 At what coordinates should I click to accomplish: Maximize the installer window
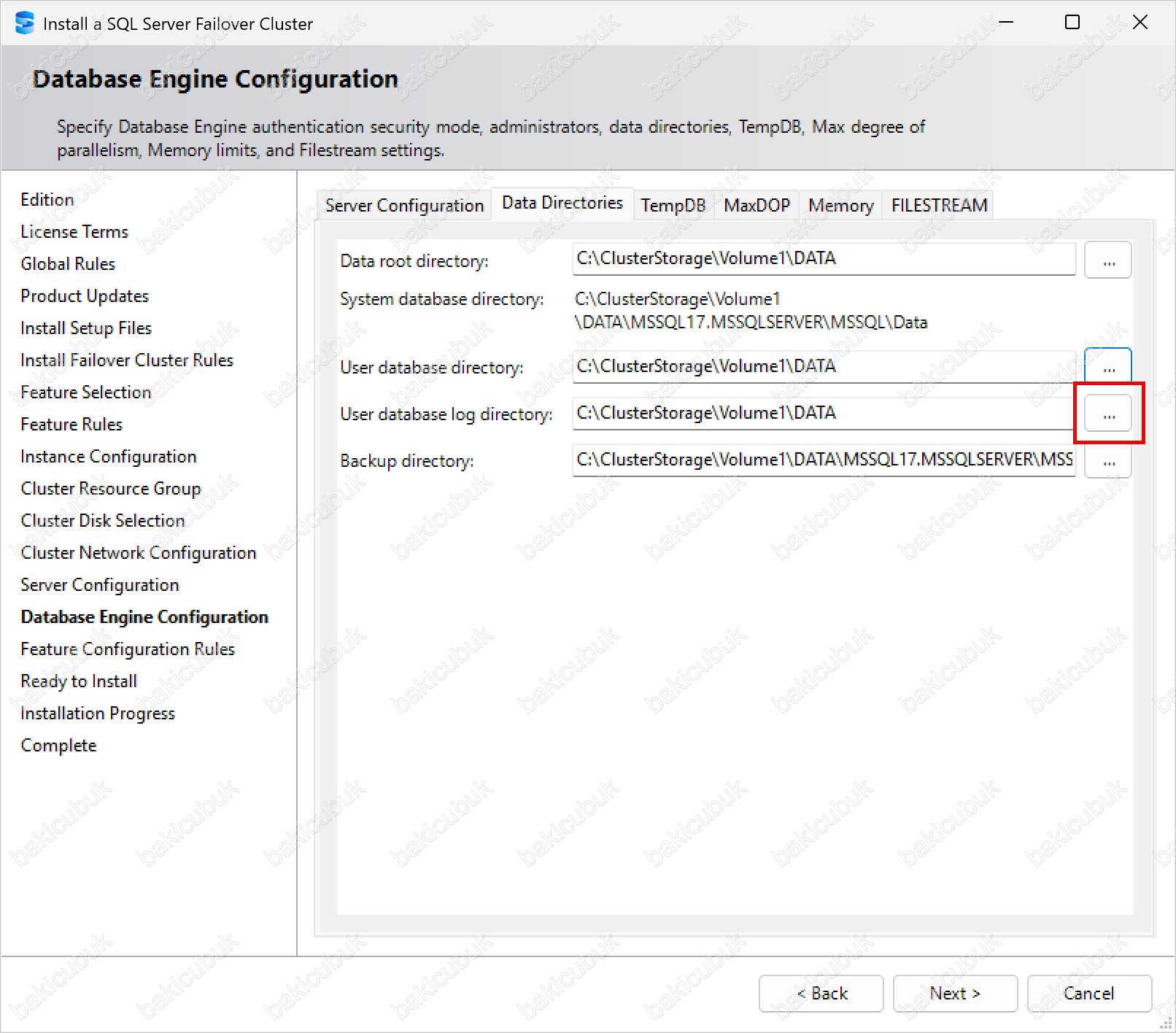click(1072, 23)
